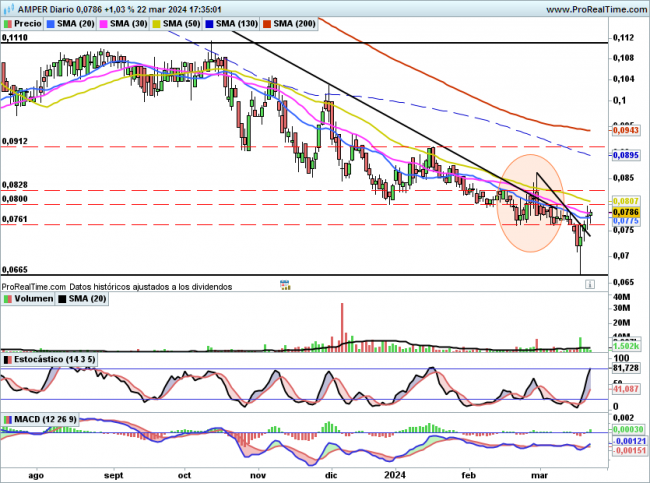
Task: Select the Precio tab label
Action: [28, 22]
